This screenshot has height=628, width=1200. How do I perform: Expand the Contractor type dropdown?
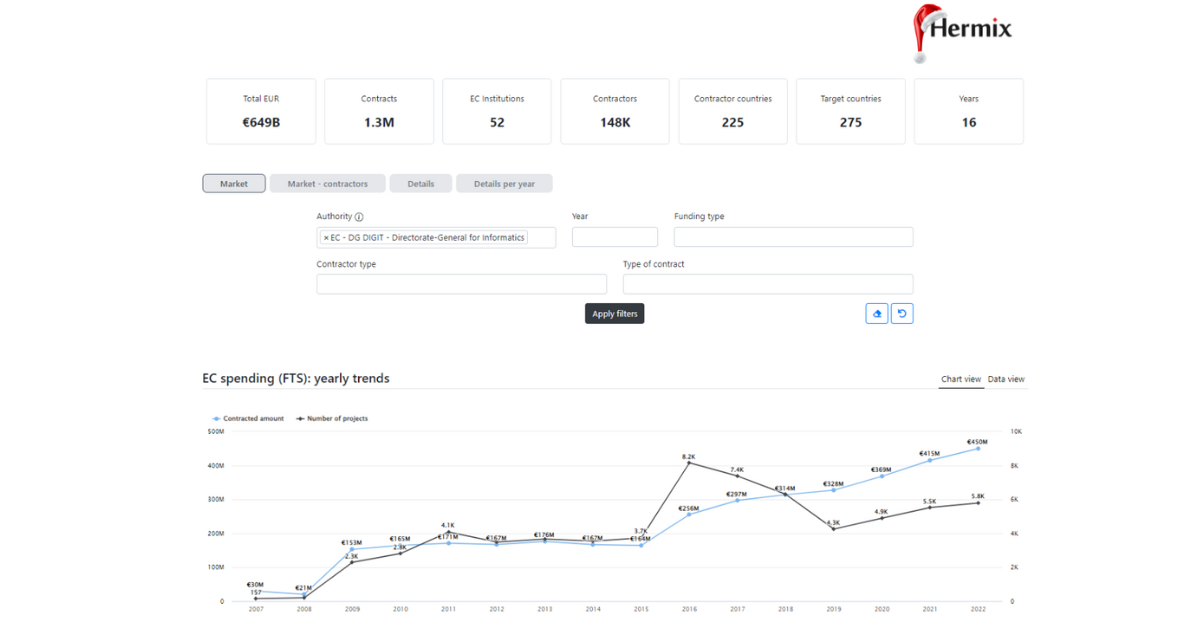coord(461,284)
